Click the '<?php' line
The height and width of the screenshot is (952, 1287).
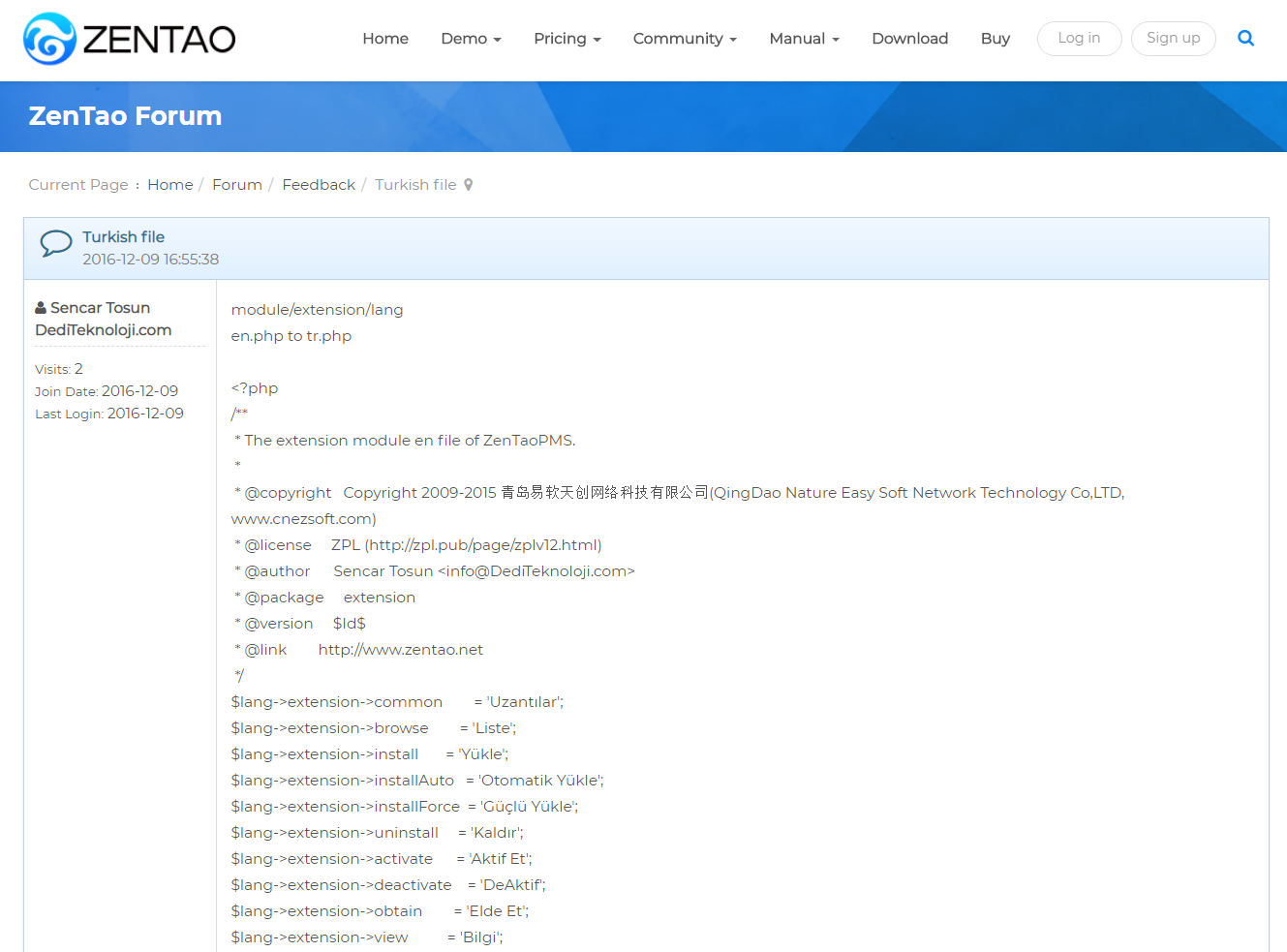click(254, 388)
